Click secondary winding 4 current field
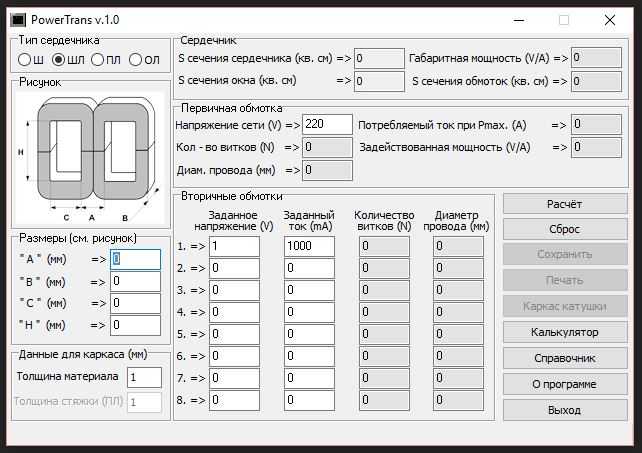This screenshot has width=642, height=453. [x=309, y=312]
